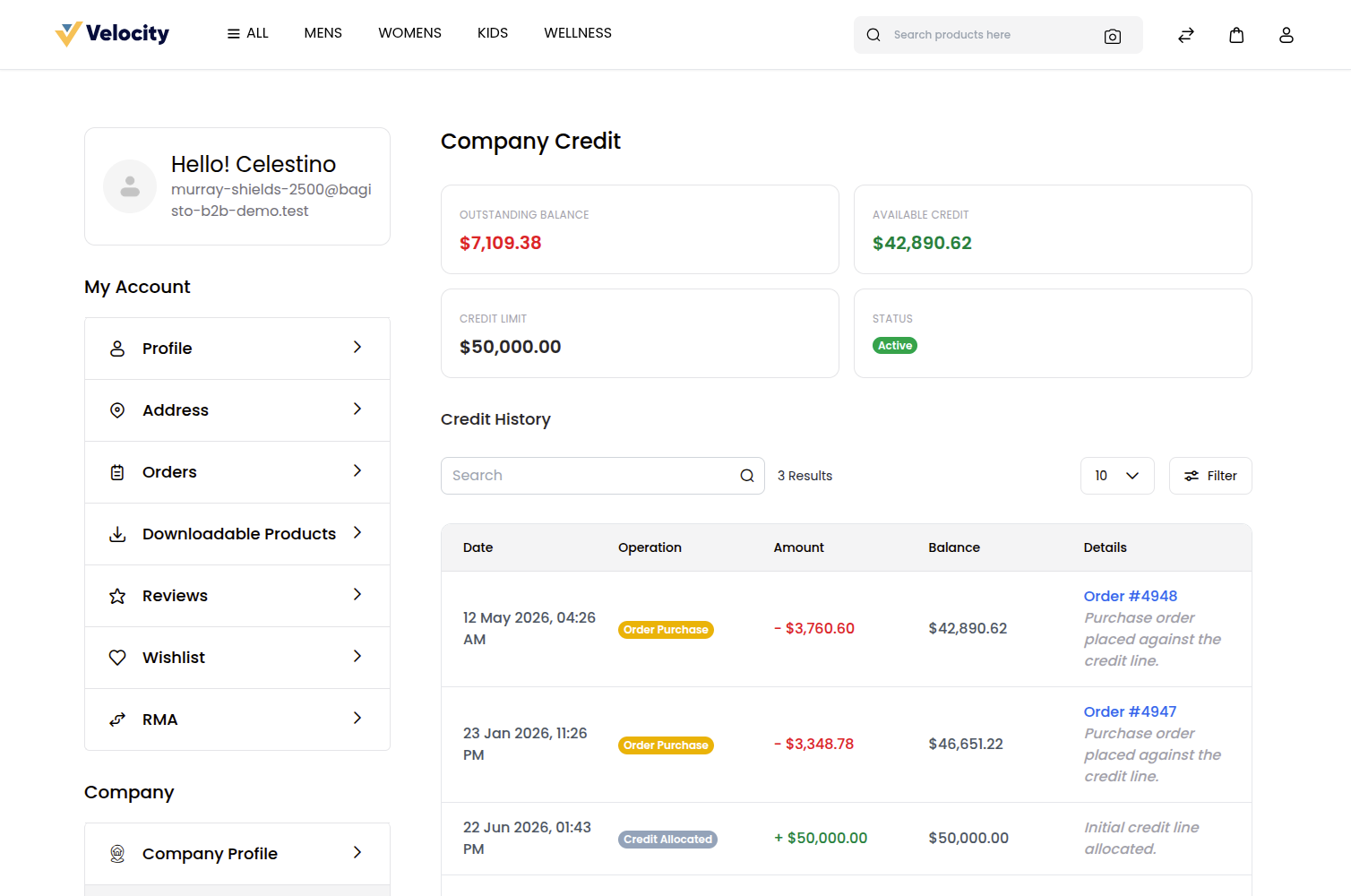Expand the Downloadable Products chevron

pyautogui.click(x=357, y=532)
